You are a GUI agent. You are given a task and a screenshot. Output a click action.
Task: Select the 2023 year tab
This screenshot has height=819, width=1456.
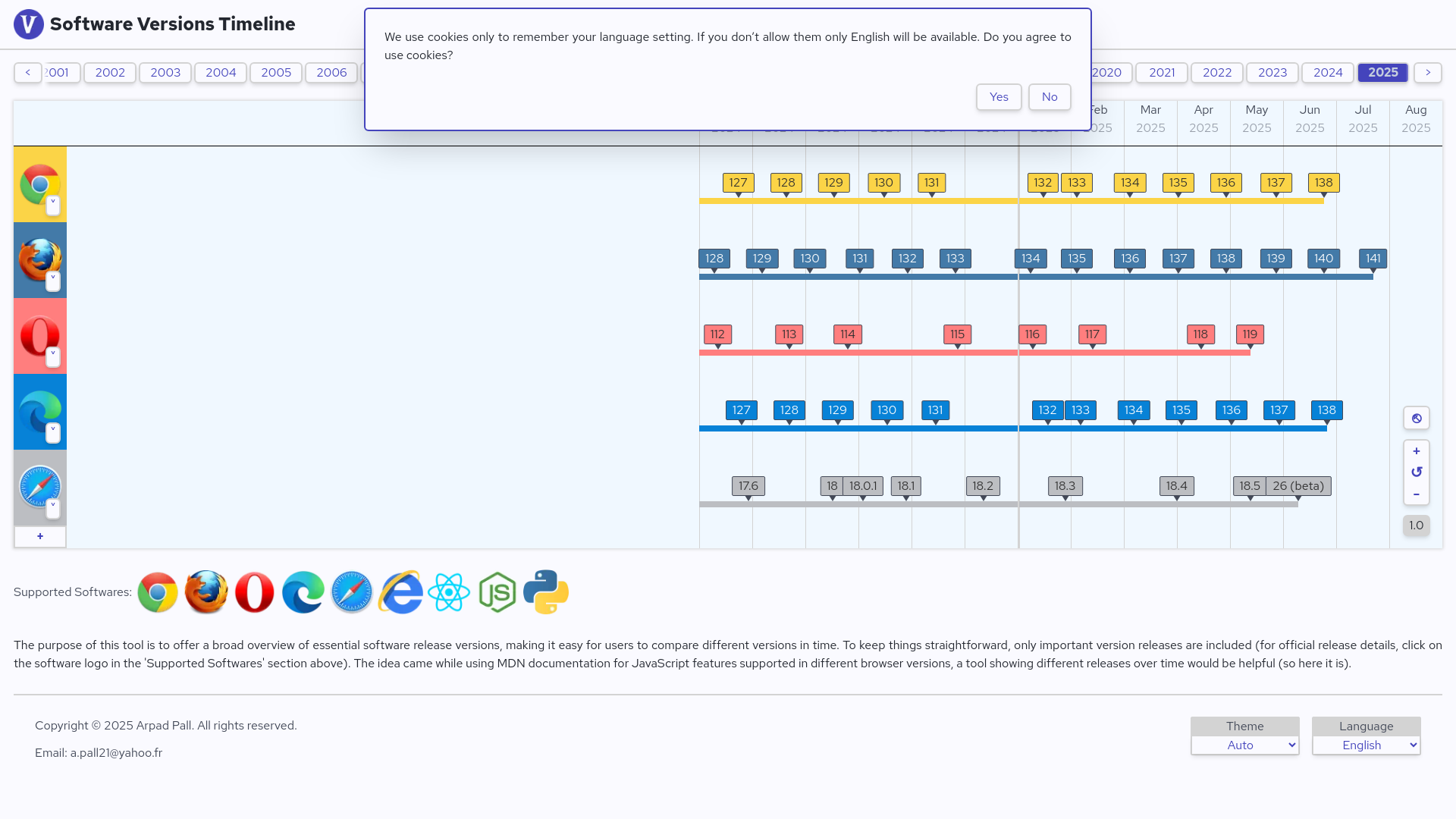click(1272, 73)
